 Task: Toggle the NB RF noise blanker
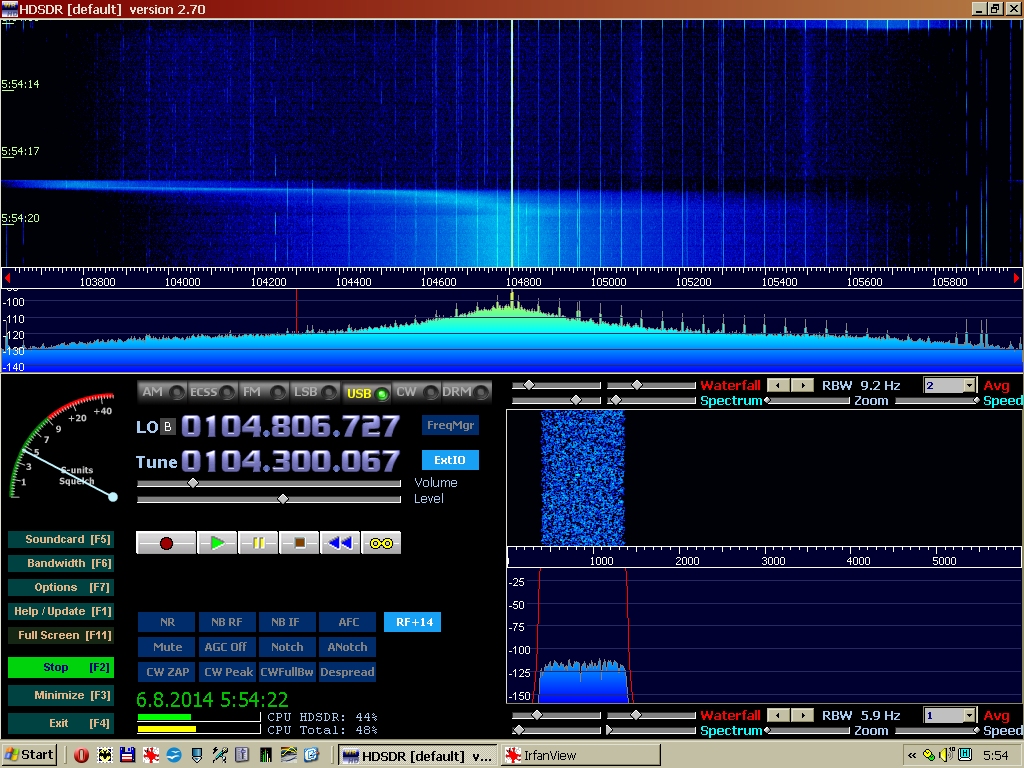coord(227,622)
